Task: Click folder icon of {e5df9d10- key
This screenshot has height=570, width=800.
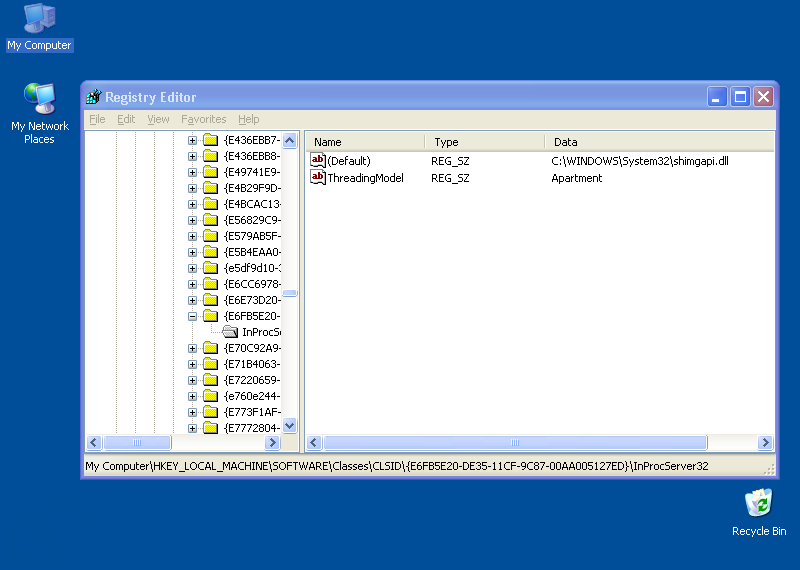Action: coord(211,268)
